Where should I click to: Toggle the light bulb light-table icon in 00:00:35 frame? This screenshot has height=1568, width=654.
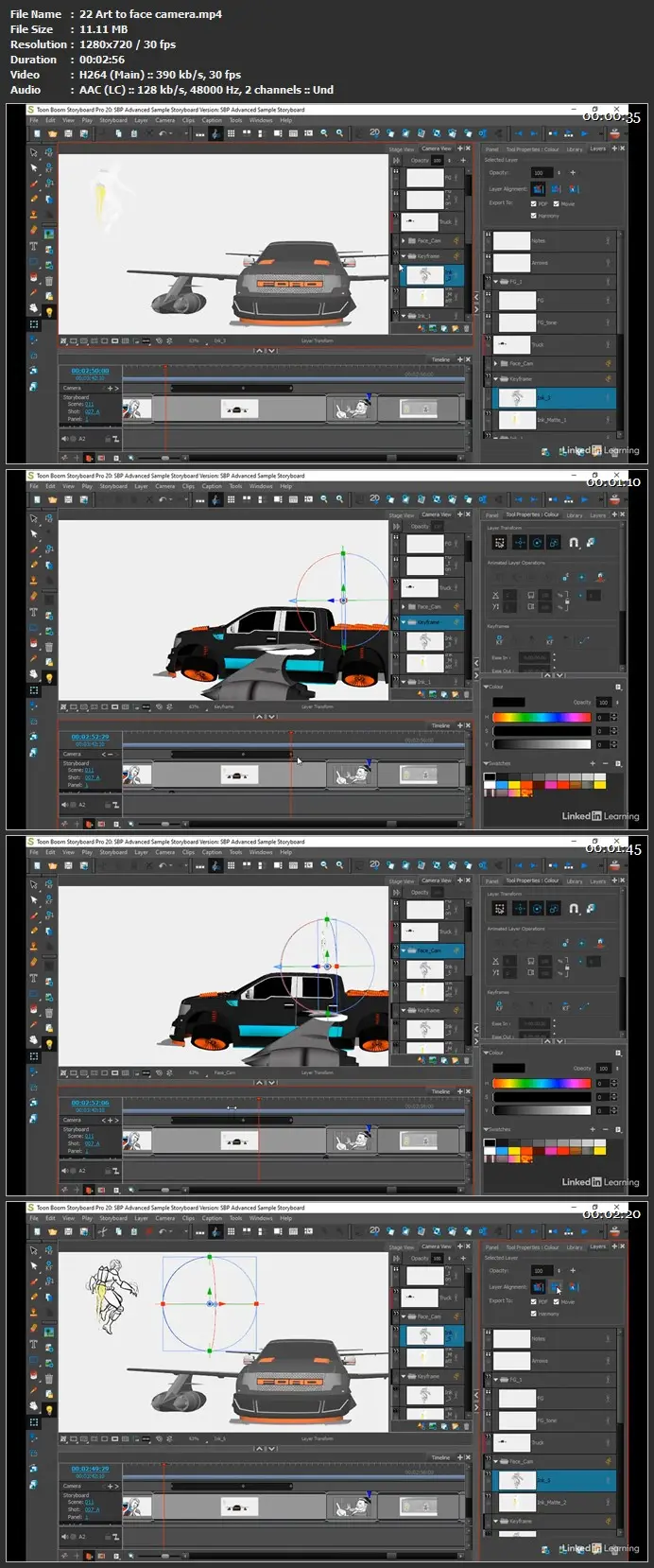49,311
